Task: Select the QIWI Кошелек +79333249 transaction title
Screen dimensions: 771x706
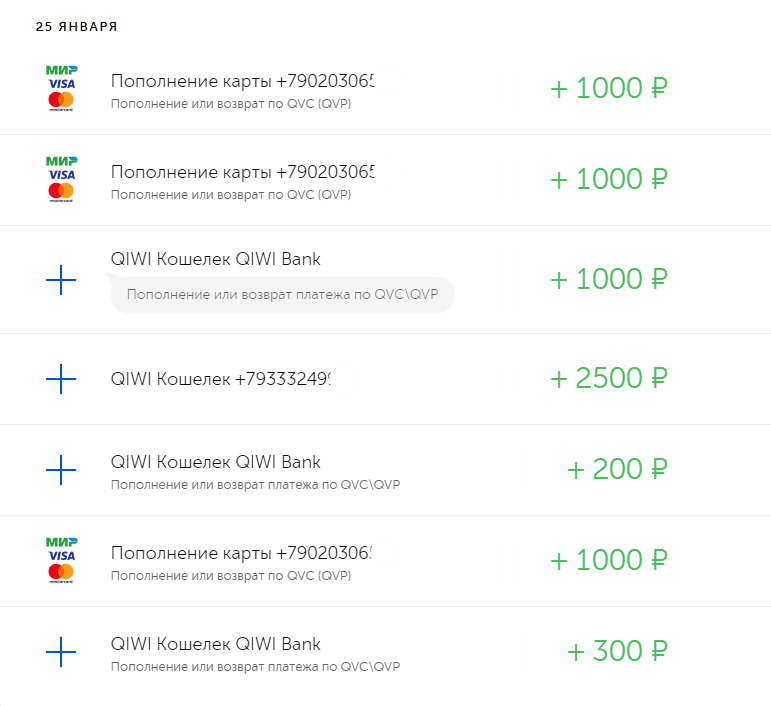Action: point(220,379)
